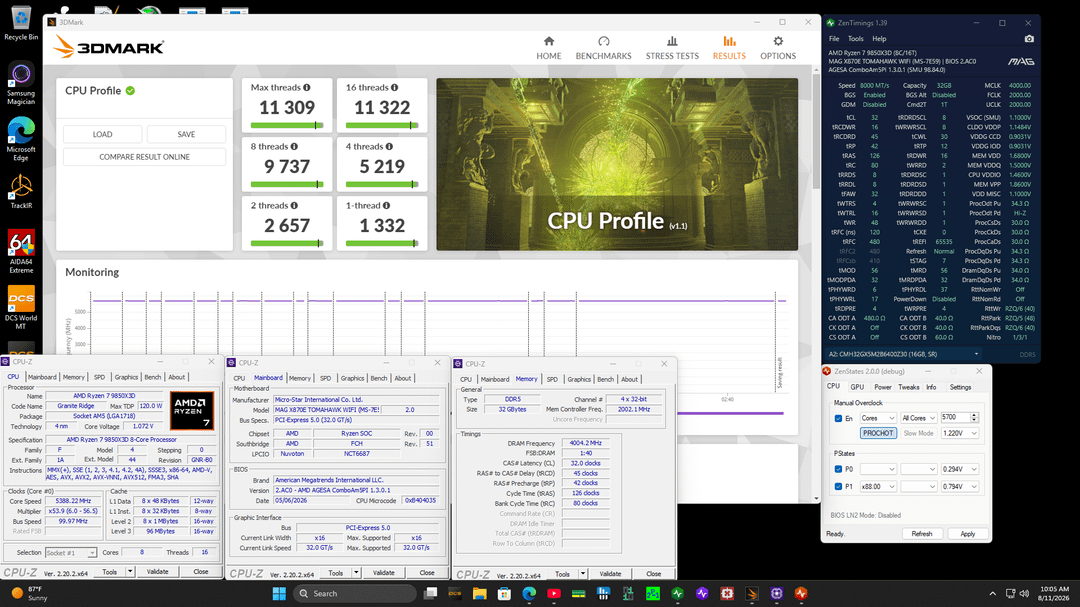The width and height of the screenshot is (1080, 607).
Task: Click the 1-thread score progress bar
Action: (382, 243)
